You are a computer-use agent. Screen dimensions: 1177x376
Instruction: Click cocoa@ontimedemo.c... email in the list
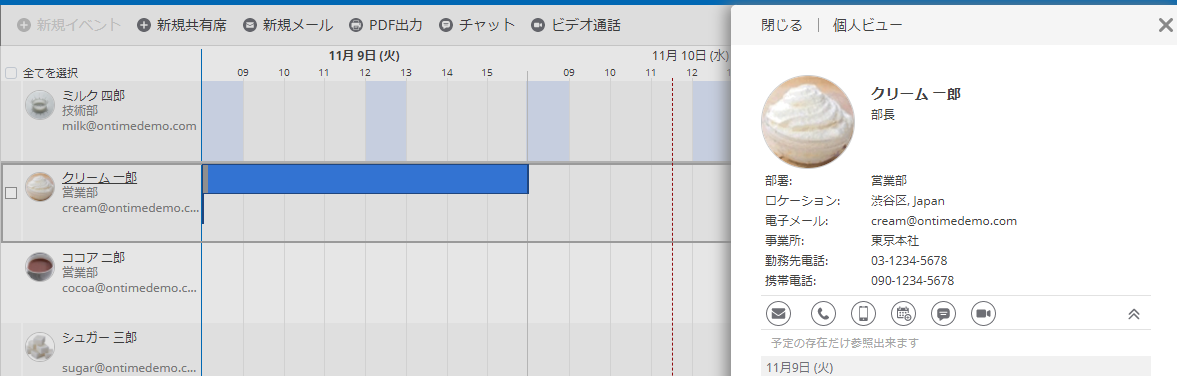point(129,288)
